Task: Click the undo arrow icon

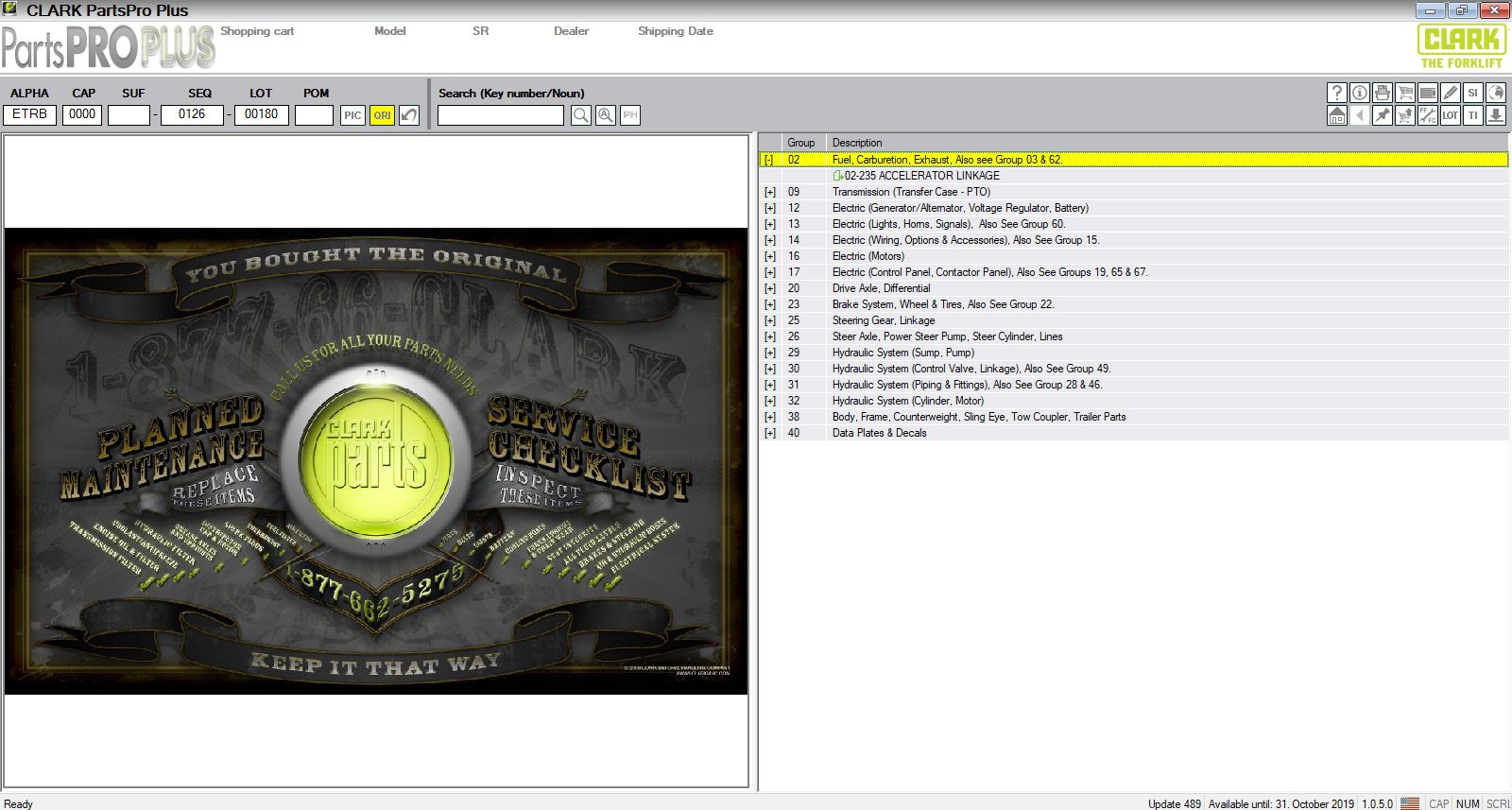Action: [x=409, y=115]
